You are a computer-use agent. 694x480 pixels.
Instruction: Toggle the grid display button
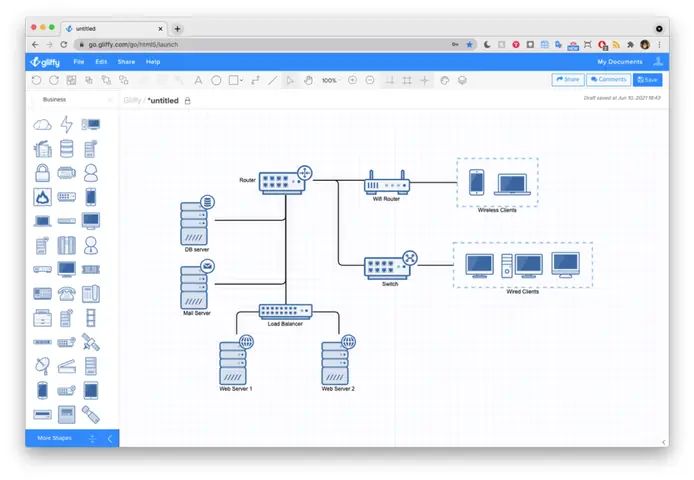coord(407,80)
